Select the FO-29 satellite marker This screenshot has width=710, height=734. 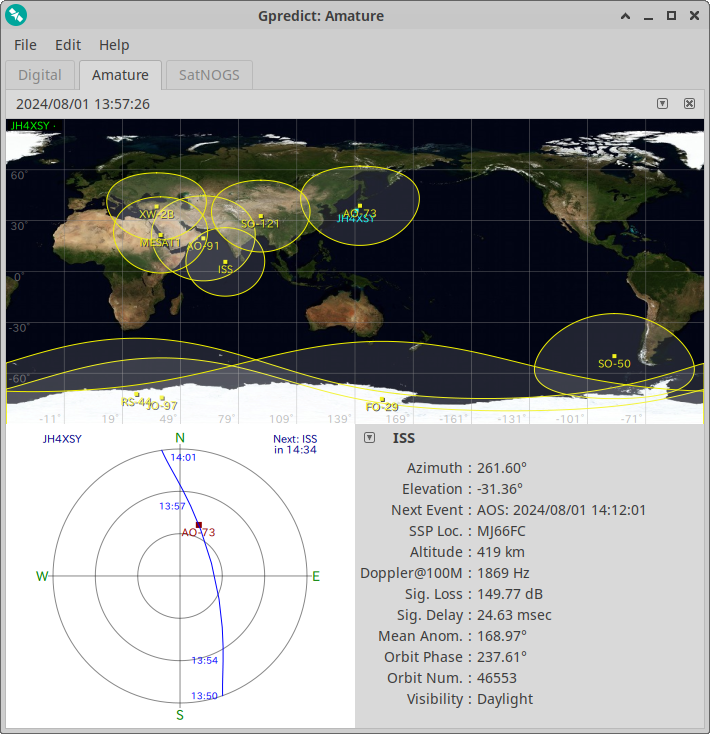coord(382,400)
